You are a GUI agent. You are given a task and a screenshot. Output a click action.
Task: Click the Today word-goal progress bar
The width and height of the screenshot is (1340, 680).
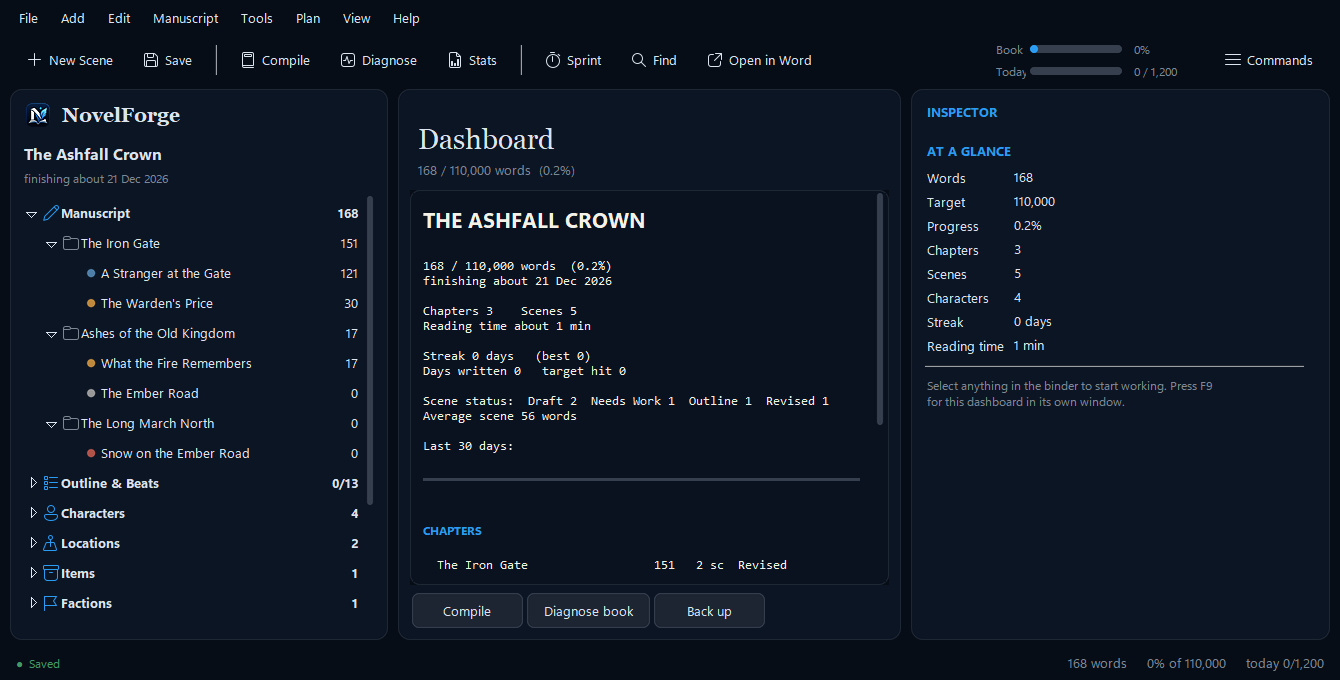(1076, 71)
